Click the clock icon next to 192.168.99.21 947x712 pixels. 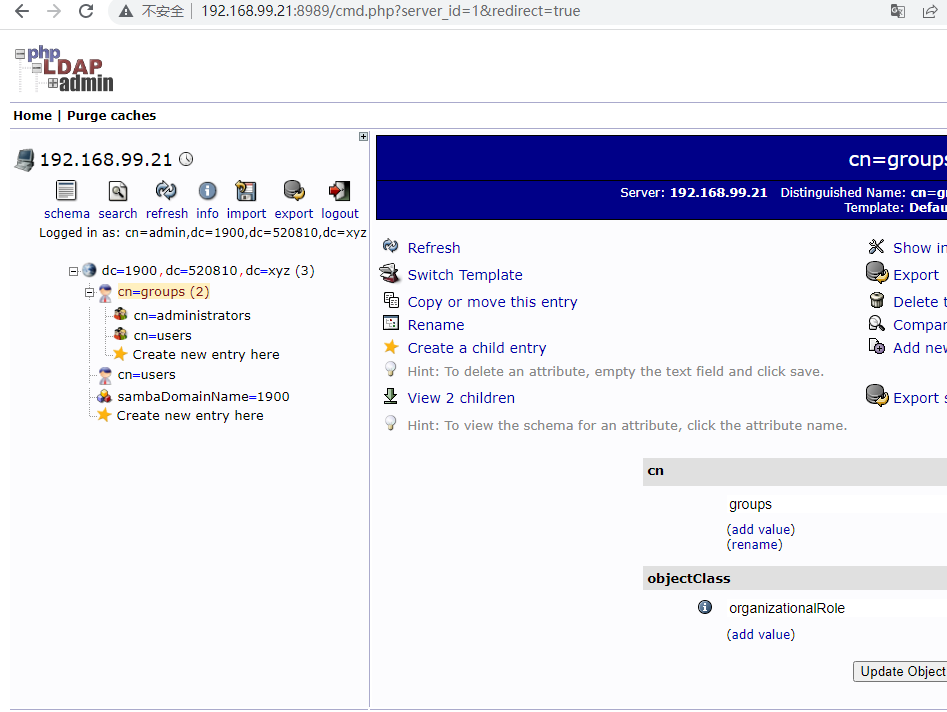(x=186, y=159)
